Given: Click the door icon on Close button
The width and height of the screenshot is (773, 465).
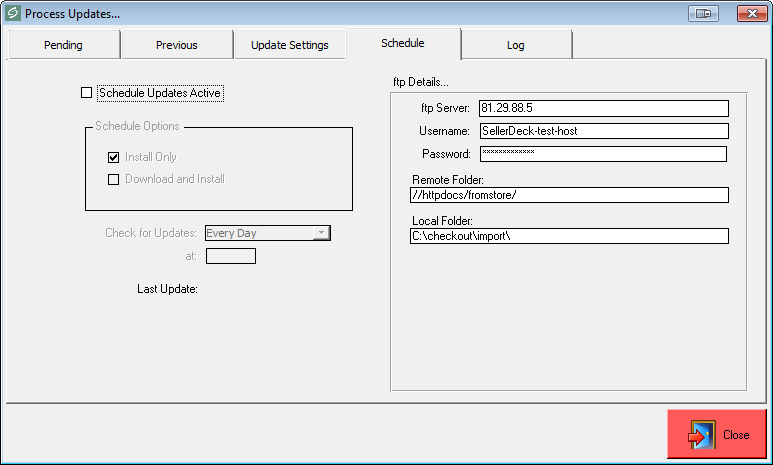Looking at the screenshot, I should (701, 435).
